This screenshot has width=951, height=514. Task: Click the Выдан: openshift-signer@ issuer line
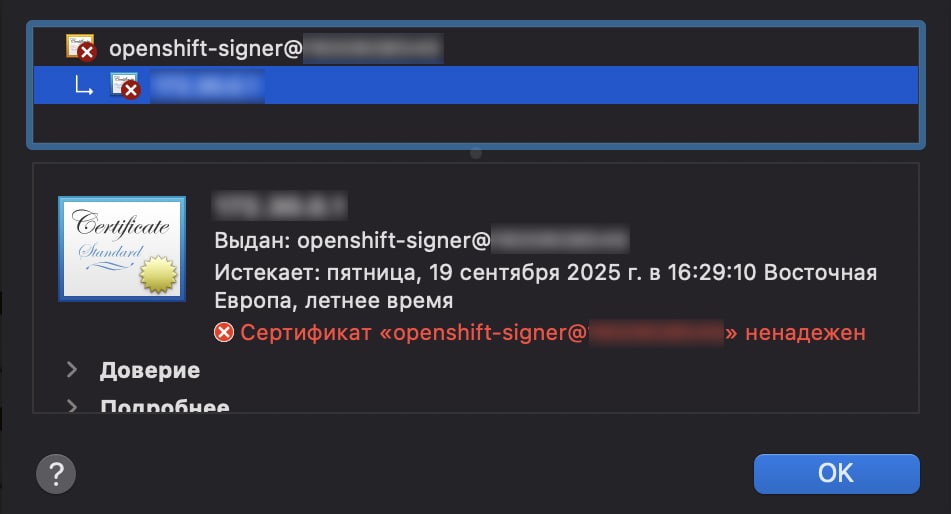click(422, 240)
